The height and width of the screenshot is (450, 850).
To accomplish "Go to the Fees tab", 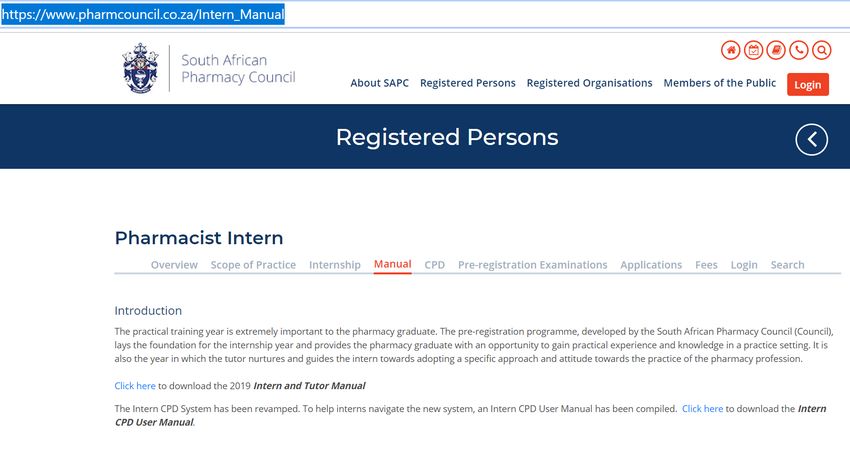I will [x=706, y=265].
